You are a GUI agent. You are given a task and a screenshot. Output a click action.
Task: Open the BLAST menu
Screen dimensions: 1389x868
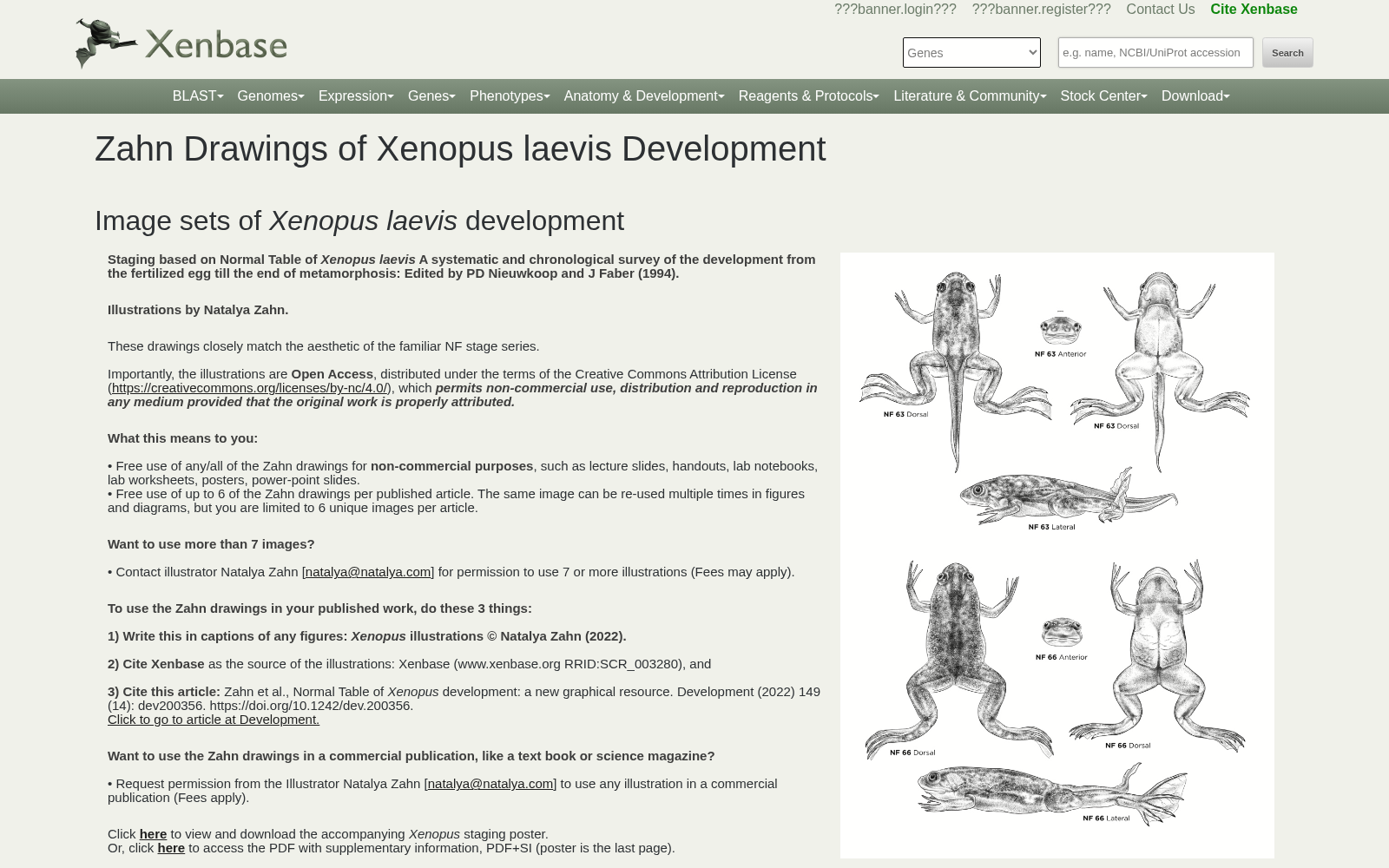[x=197, y=95]
